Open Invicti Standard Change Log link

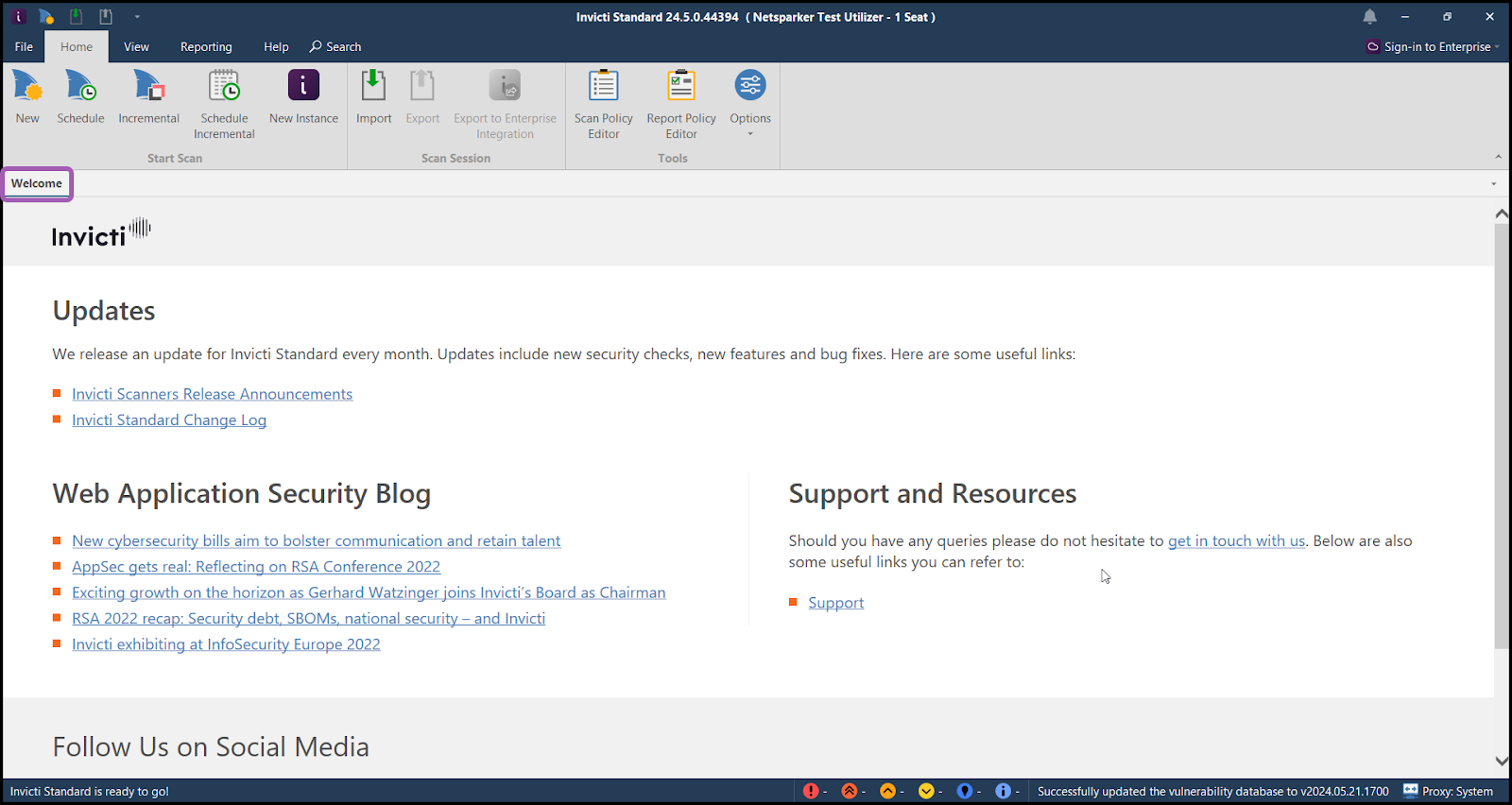[x=169, y=420]
